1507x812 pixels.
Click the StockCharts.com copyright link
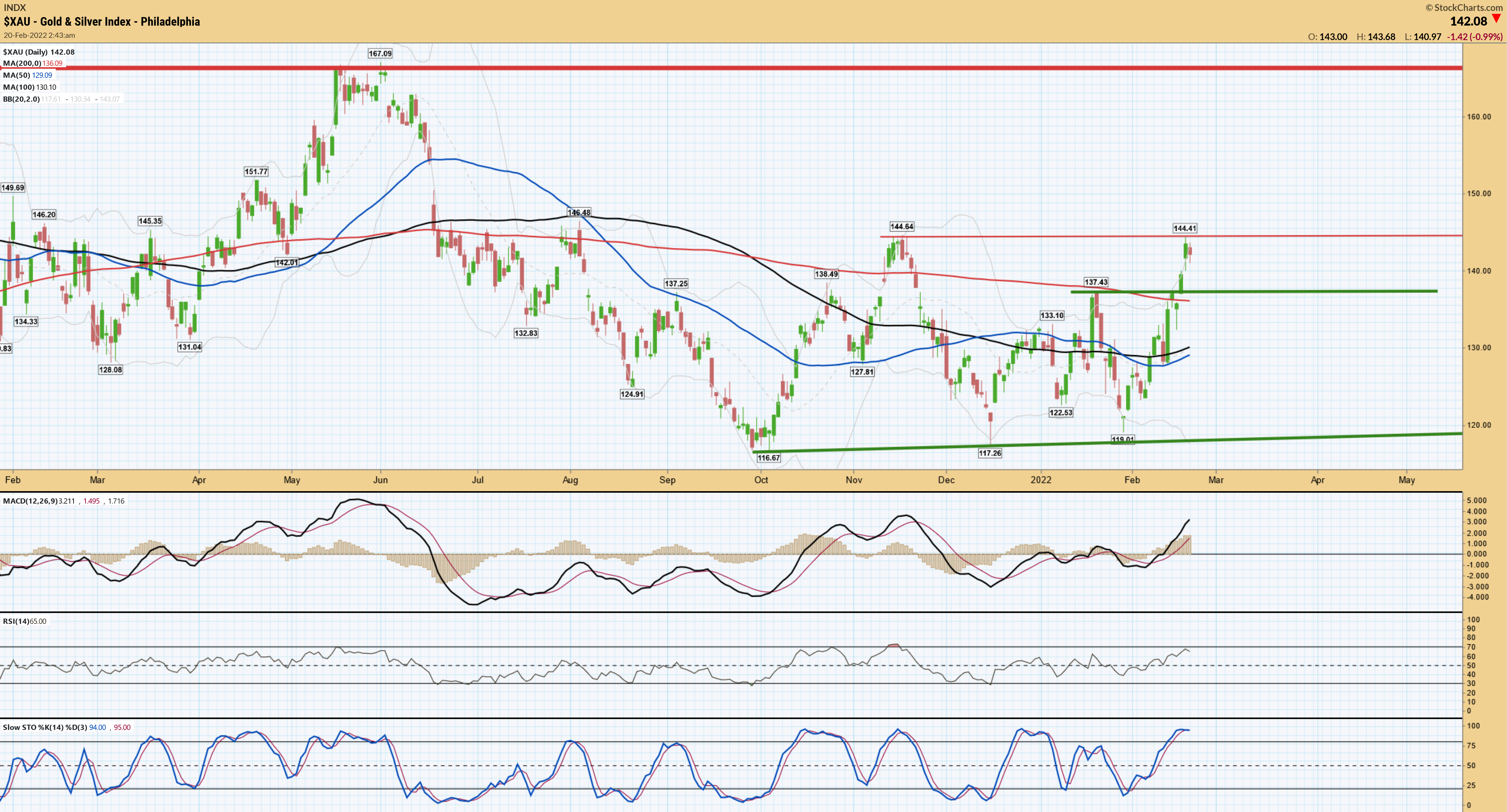click(x=1464, y=7)
